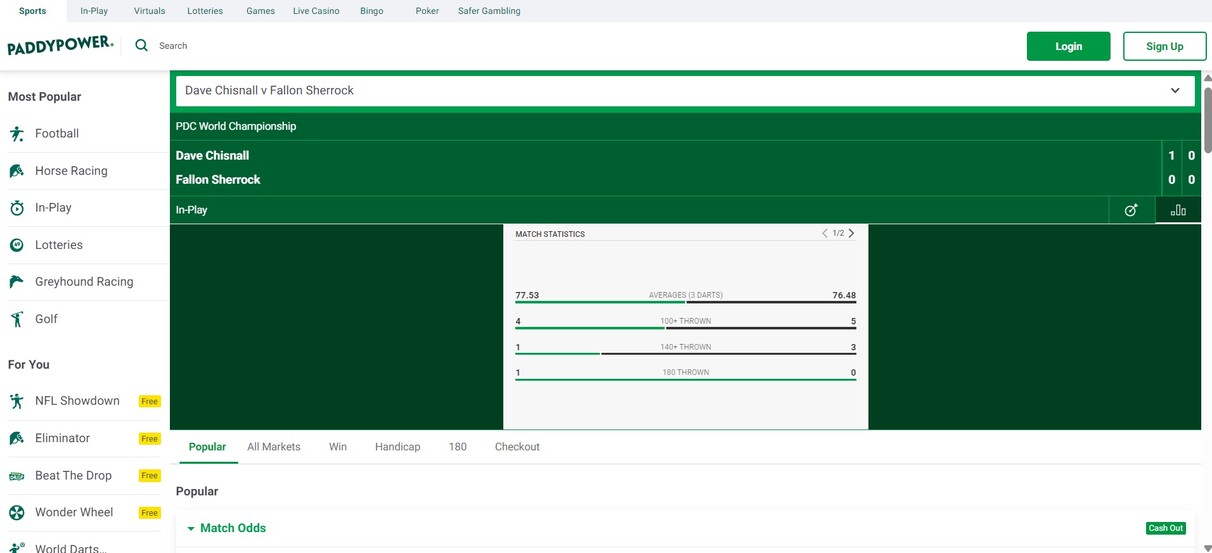Select the All Markets tab
This screenshot has height=553, width=1212.
[x=274, y=447]
